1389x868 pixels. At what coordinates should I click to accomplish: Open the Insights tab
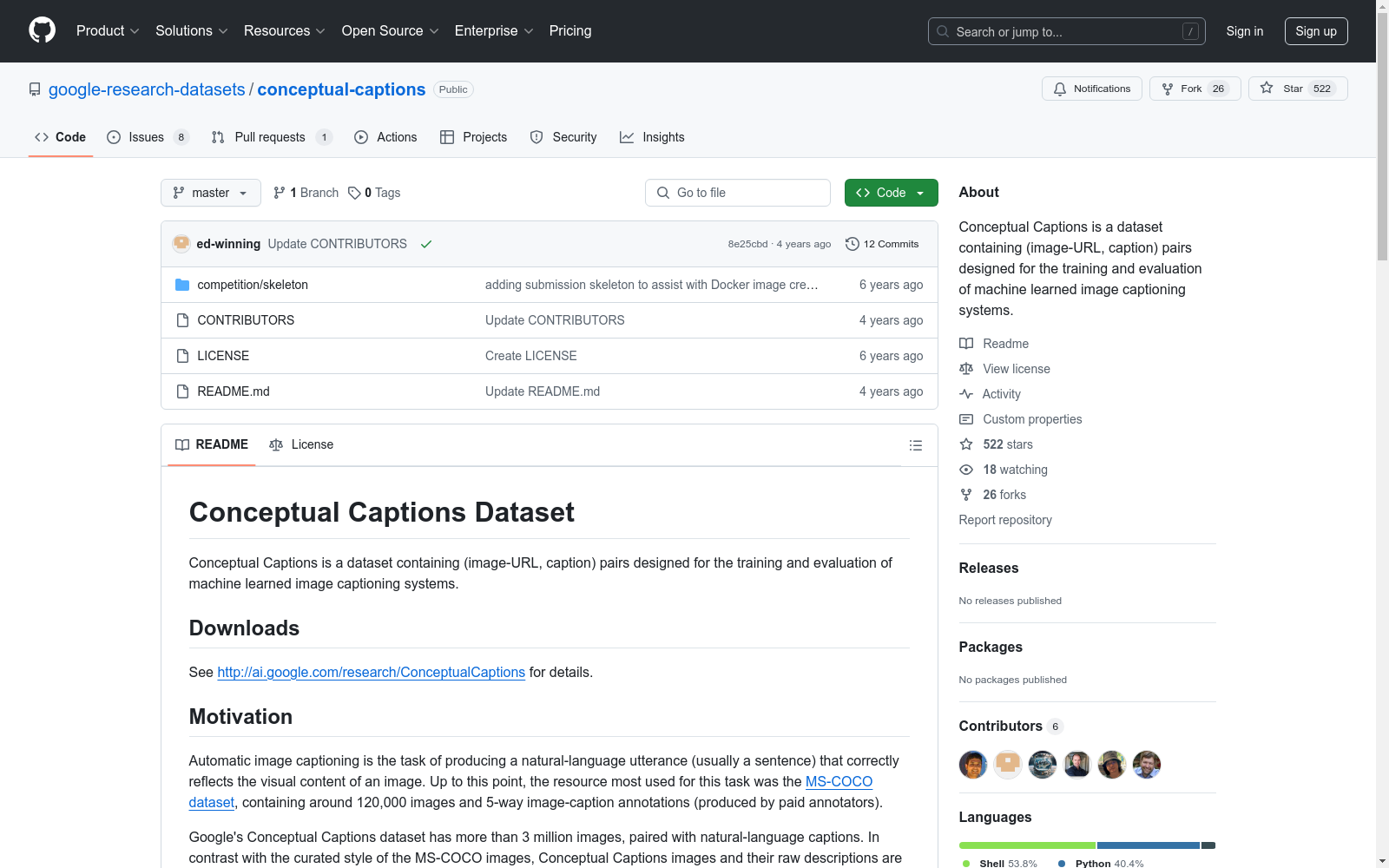pos(652,137)
